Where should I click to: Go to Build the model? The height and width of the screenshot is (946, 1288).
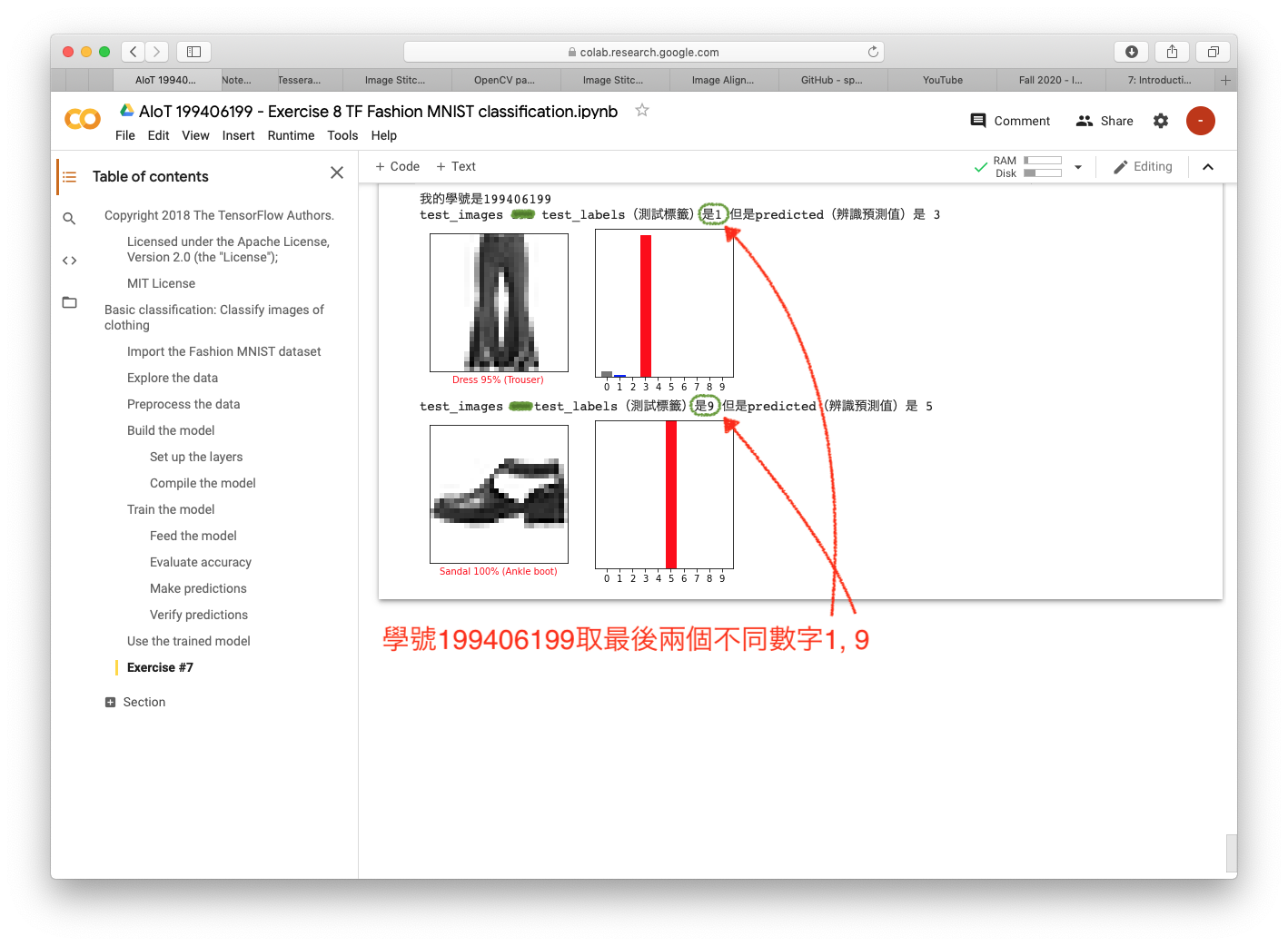tap(171, 430)
